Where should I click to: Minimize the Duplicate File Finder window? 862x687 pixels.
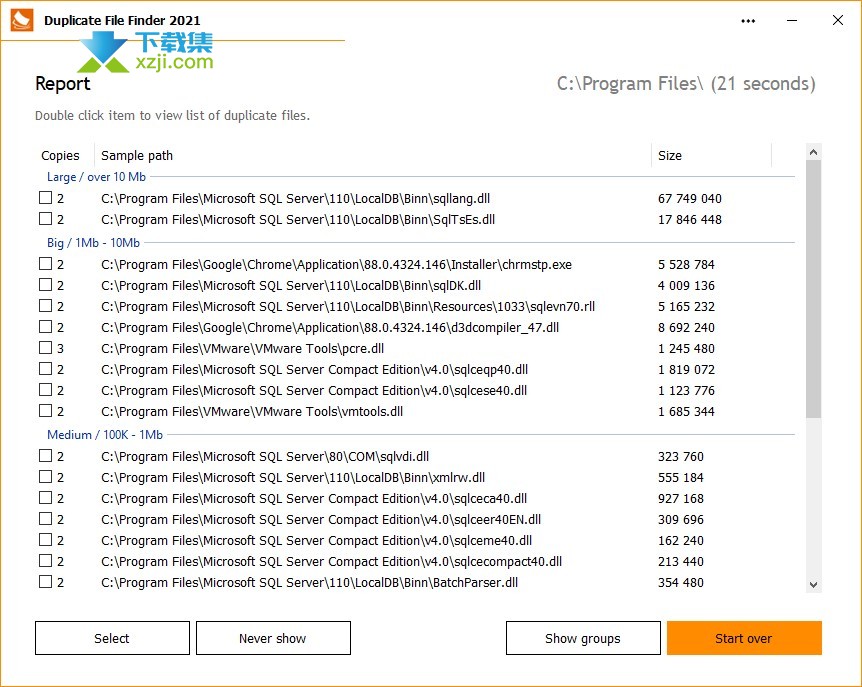(792, 21)
